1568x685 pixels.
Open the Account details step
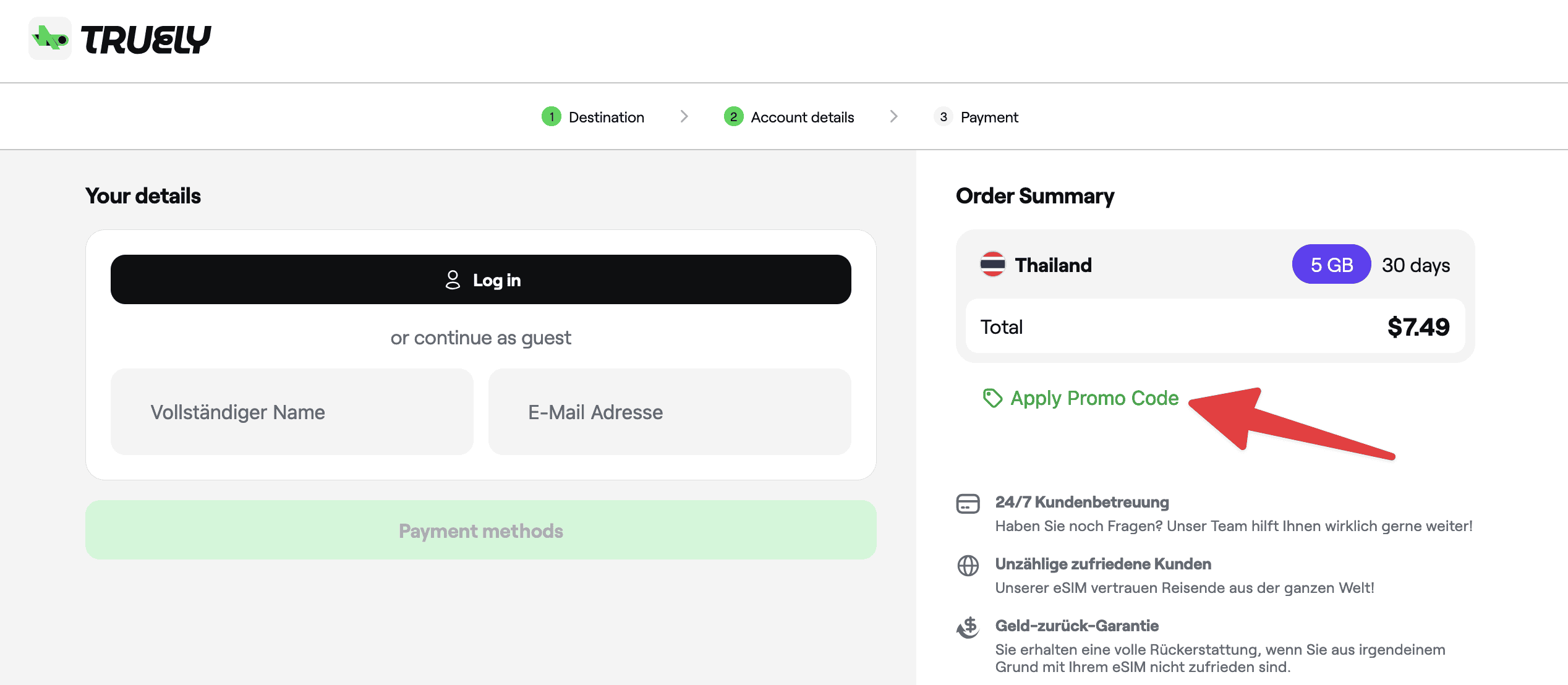point(802,117)
